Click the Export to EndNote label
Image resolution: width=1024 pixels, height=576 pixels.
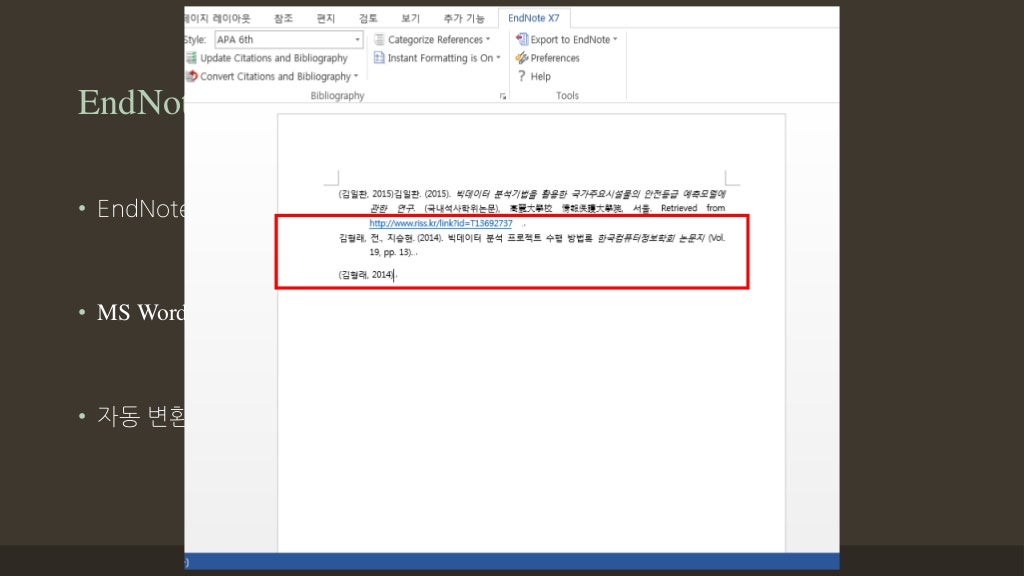pyautogui.click(x=570, y=40)
